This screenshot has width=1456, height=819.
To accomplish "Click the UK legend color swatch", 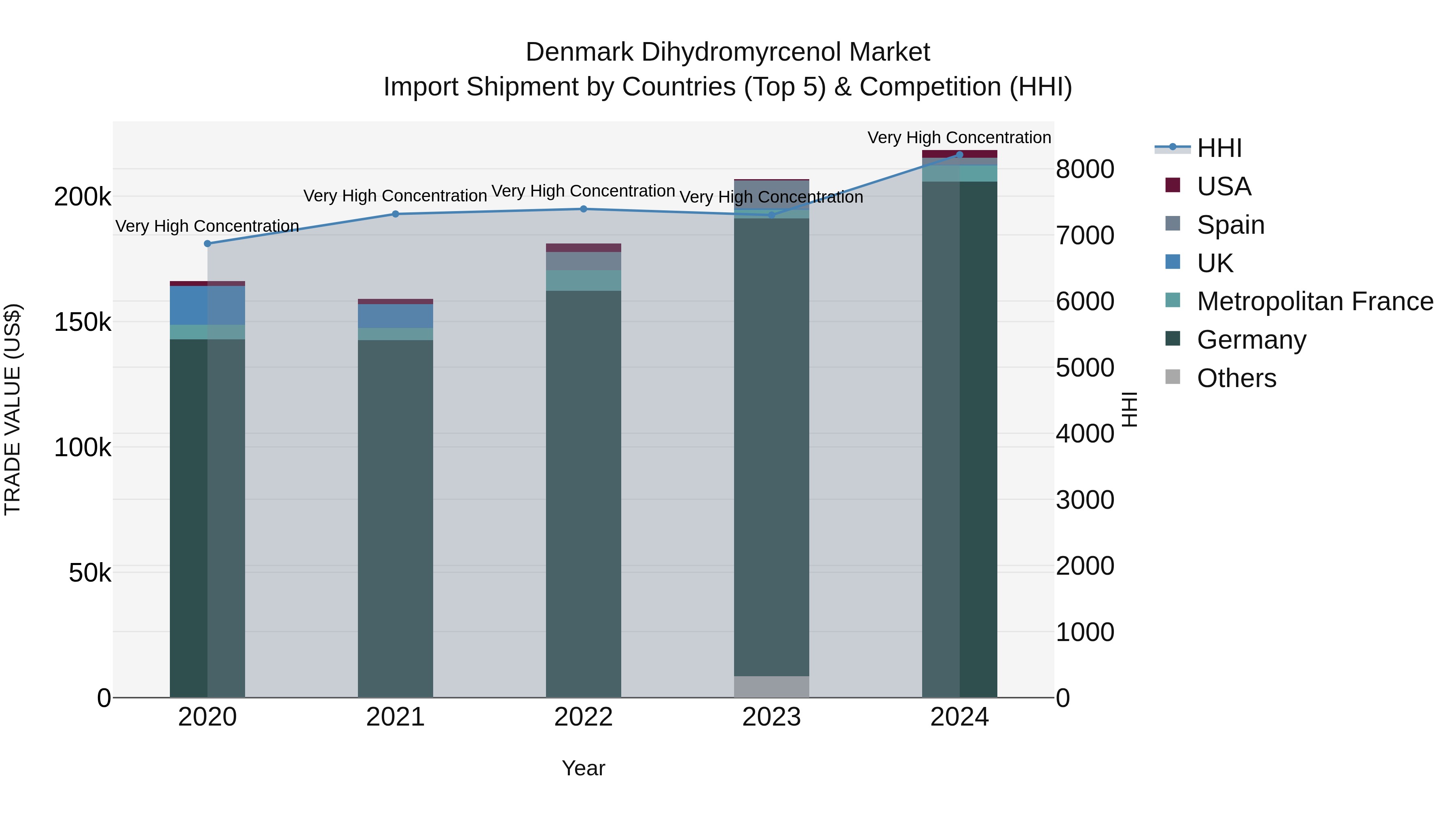I will pyautogui.click(x=1173, y=262).
